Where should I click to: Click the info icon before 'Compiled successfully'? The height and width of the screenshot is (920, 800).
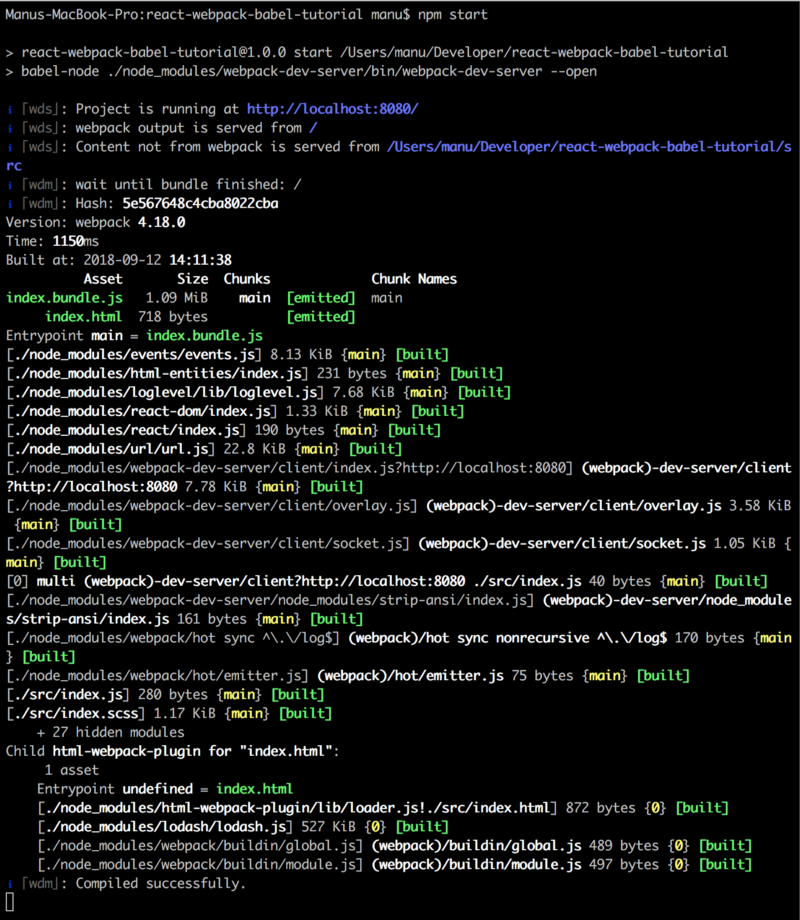coord(10,884)
